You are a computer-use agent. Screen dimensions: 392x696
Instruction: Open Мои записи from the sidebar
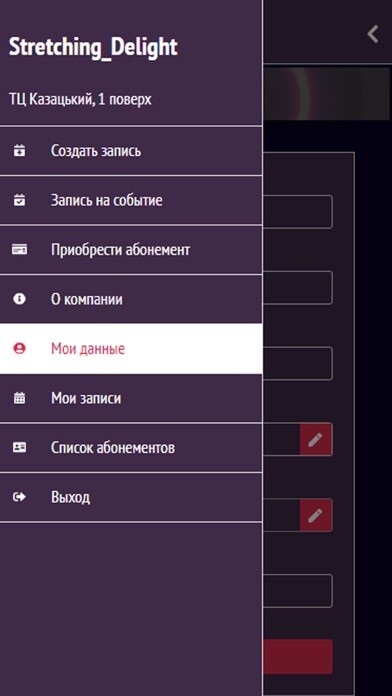(x=131, y=398)
